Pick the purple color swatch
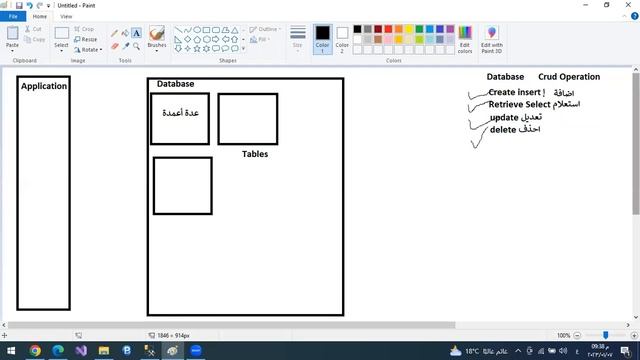 coord(450,29)
